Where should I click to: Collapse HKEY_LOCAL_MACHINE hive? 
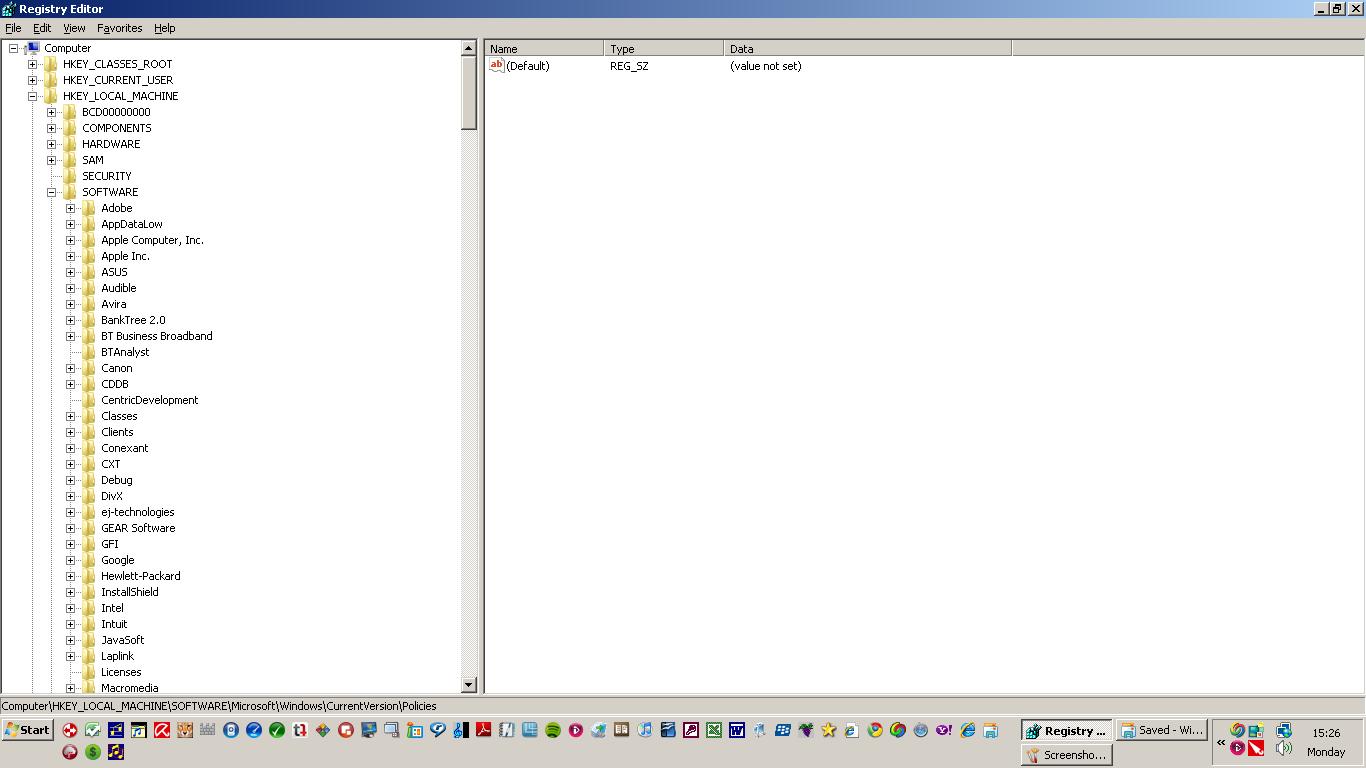coord(33,96)
